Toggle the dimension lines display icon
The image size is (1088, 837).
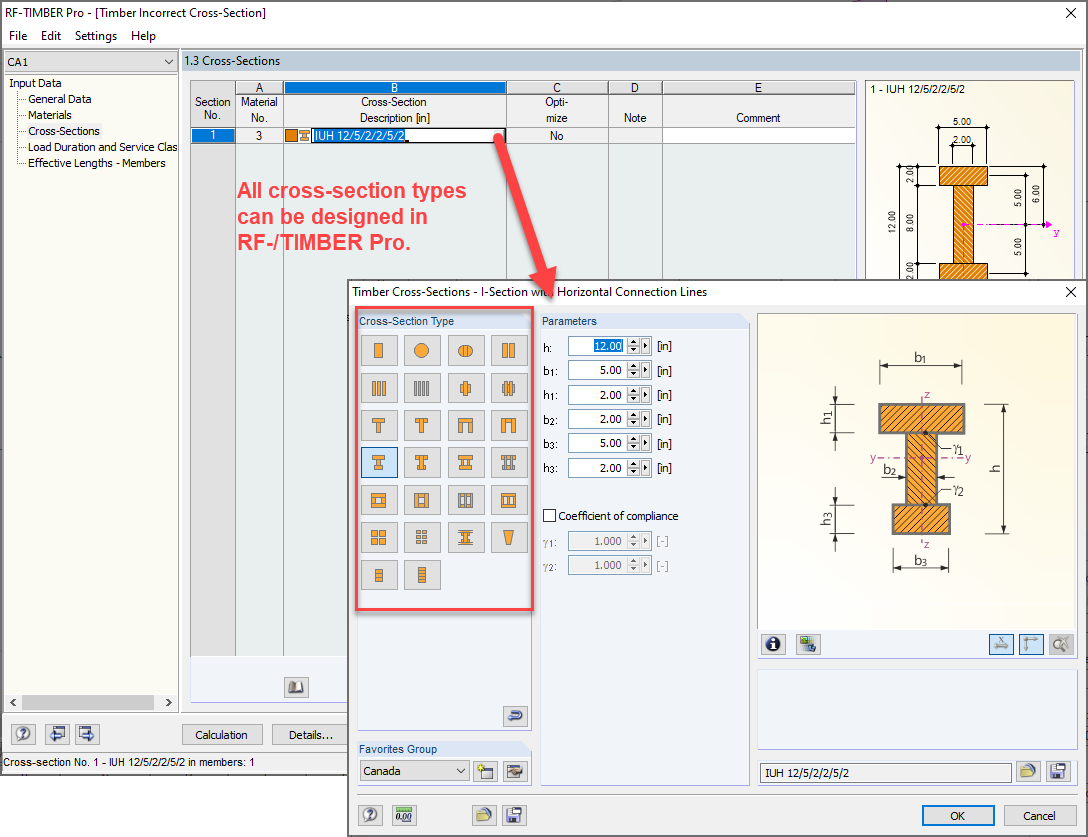point(1001,645)
